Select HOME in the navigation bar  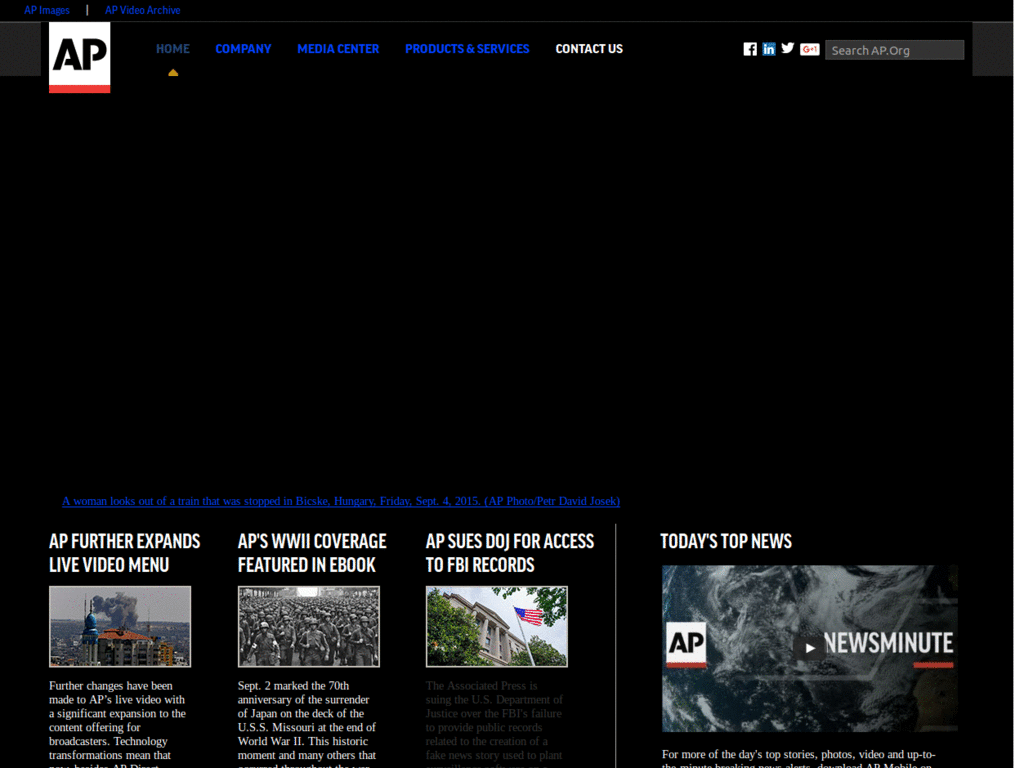click(x=172, y=48)
